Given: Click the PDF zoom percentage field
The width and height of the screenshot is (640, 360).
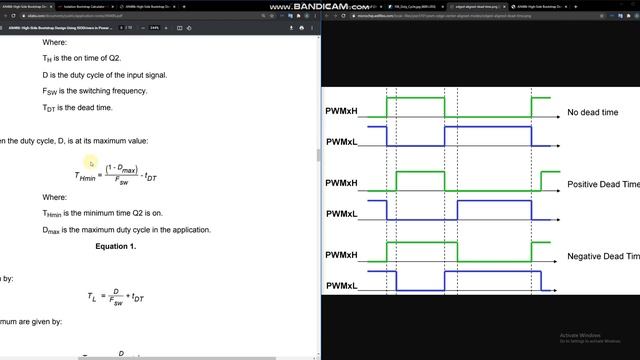Looking at the screenshot, I should (x=154, y=28).
